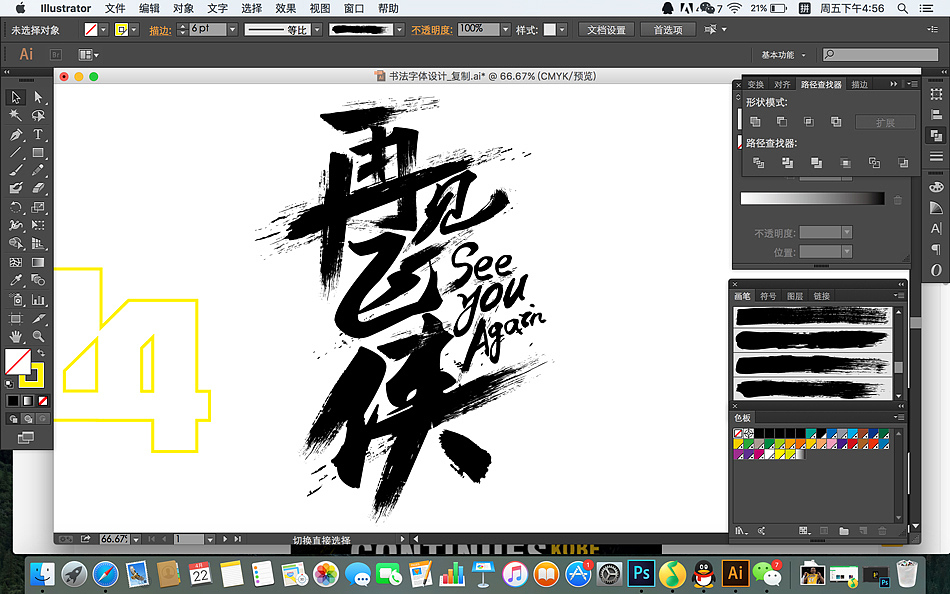Select the Paintbrush tool
The width and height of the screenshot is (950, 594).
[x=16, y=170]
